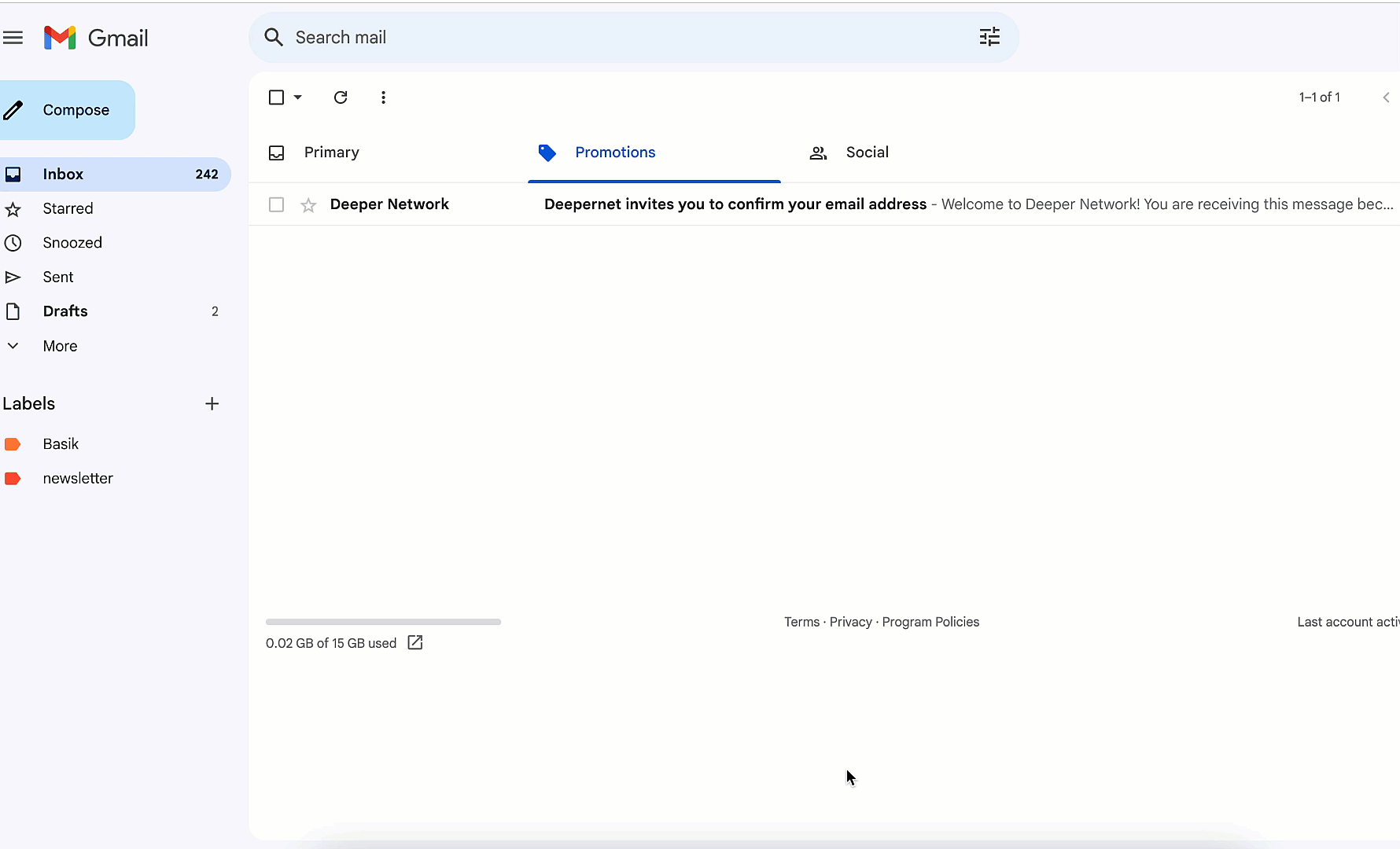Expand the More section in sidebar
Image resolution: width=1400 pixels, height=849 pixels.
click(60, 346)
